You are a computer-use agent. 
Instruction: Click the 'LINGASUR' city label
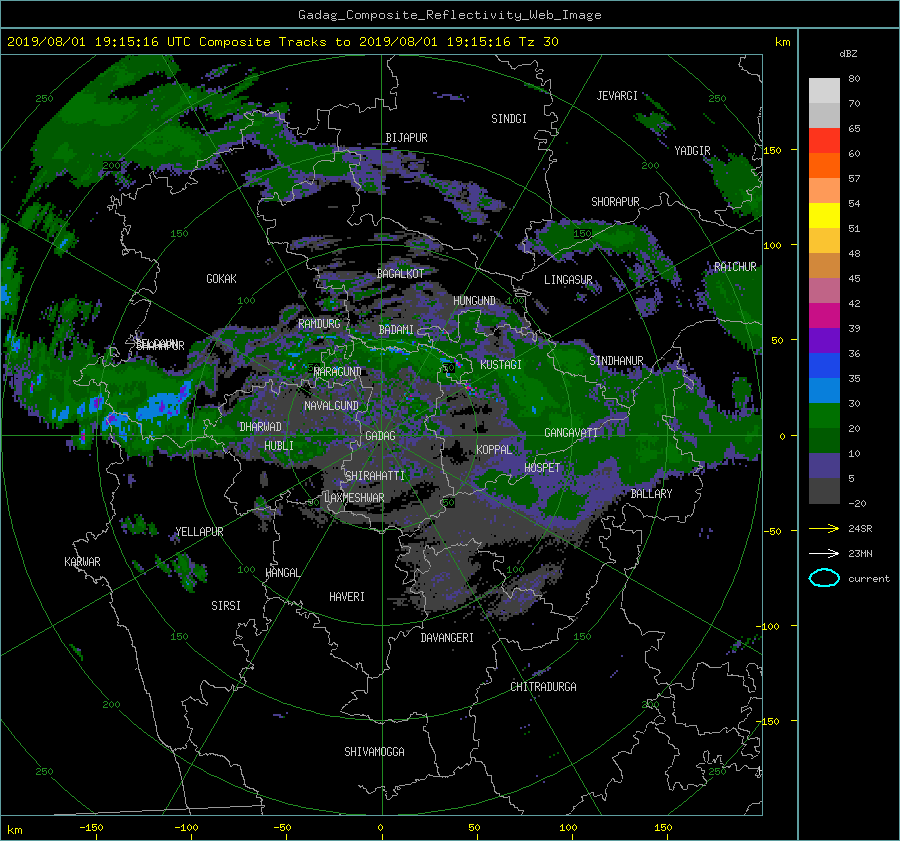click(x=568, y=280)
